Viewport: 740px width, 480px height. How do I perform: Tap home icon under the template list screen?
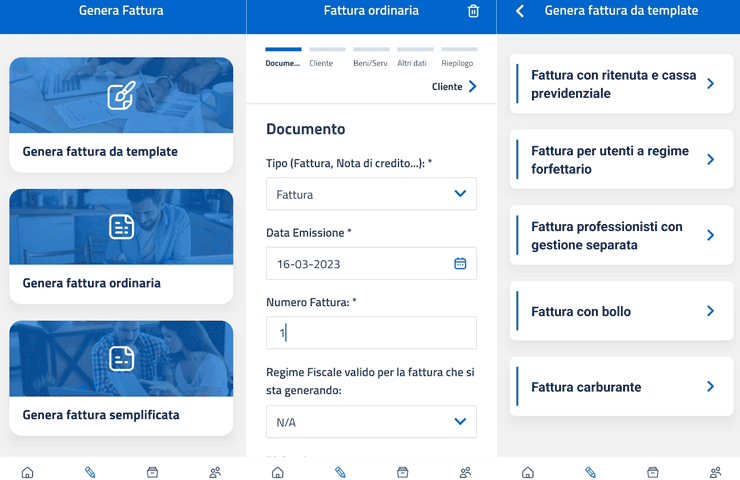pos(527,472)
